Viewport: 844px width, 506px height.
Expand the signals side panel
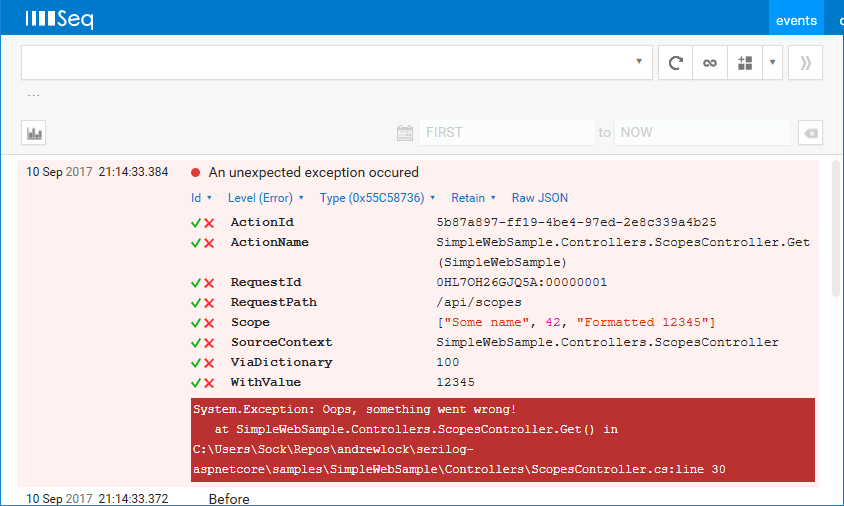click(805, 63)
